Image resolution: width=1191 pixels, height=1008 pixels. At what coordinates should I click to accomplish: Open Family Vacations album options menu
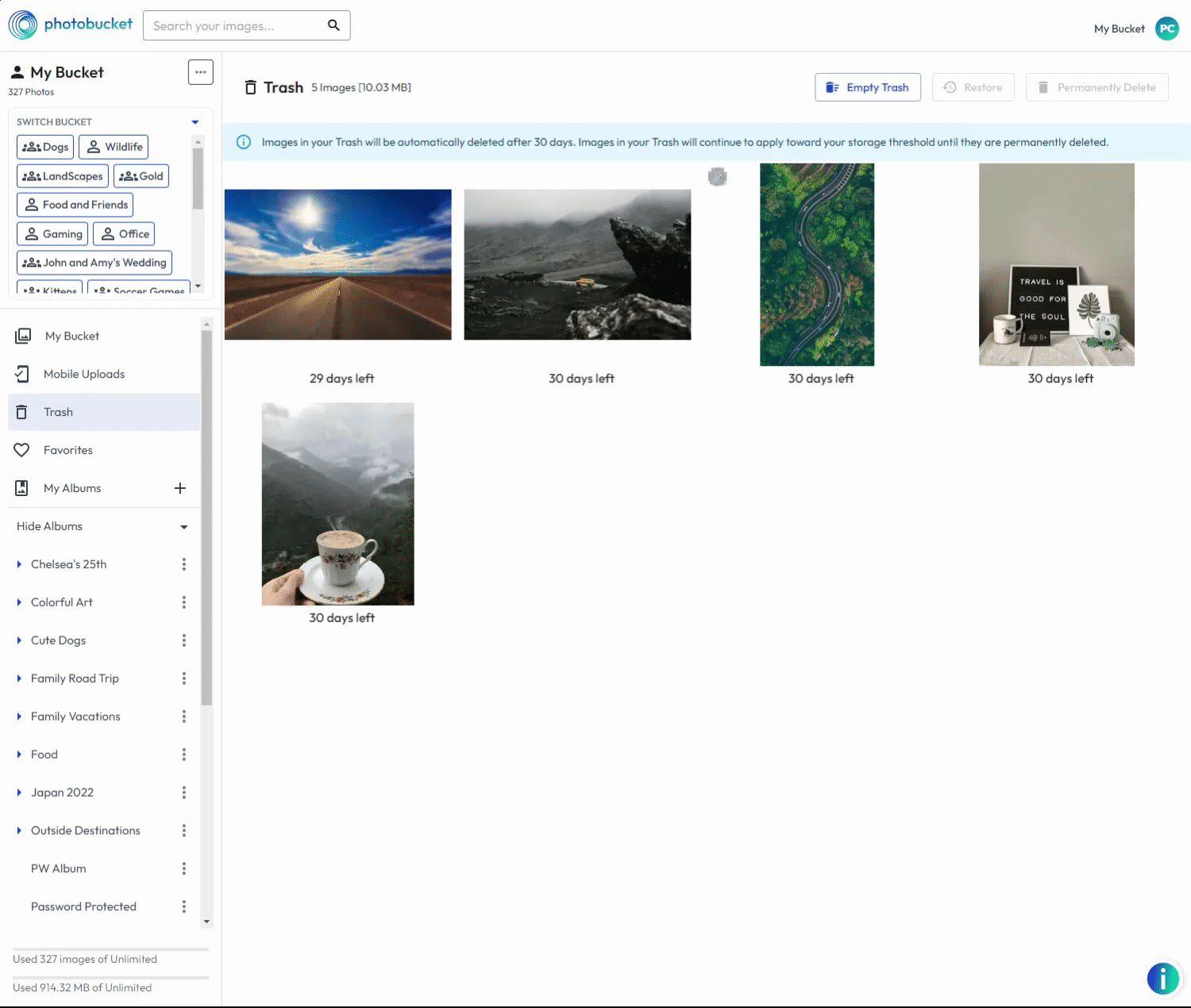[x=184, y=717]
